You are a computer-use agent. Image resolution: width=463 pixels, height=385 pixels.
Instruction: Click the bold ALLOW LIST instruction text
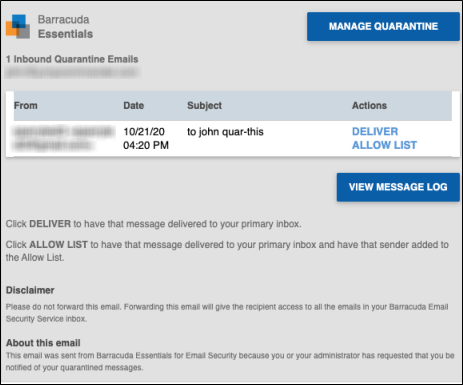tap(58, 245)
